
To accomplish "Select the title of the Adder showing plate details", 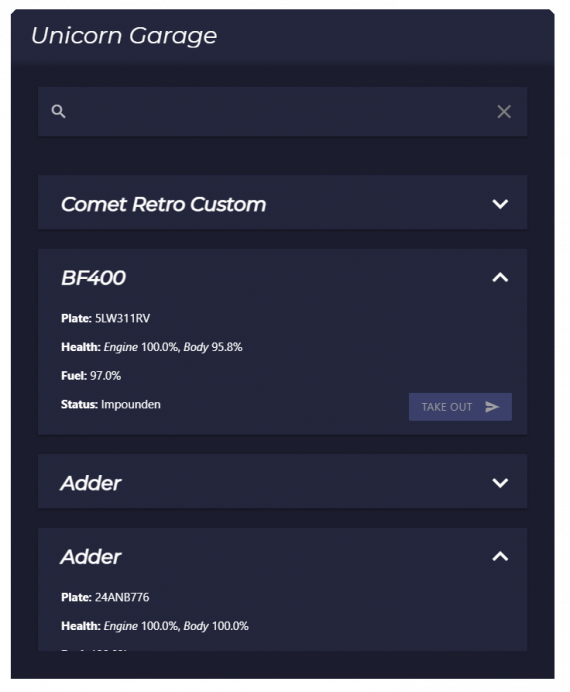I will (x=90, y=557).
